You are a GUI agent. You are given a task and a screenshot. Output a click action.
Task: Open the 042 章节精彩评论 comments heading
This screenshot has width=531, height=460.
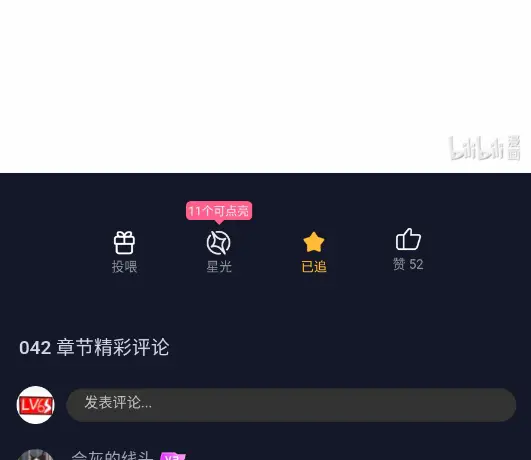pyautogui.click(x=94, y=347)
